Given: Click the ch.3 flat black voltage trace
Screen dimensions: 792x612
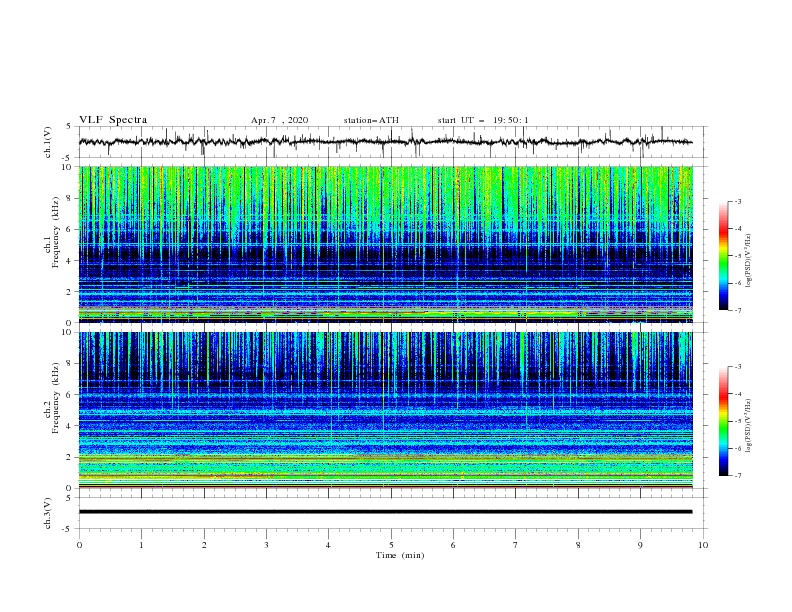Looking at the screenshot, I should (385, 512).
